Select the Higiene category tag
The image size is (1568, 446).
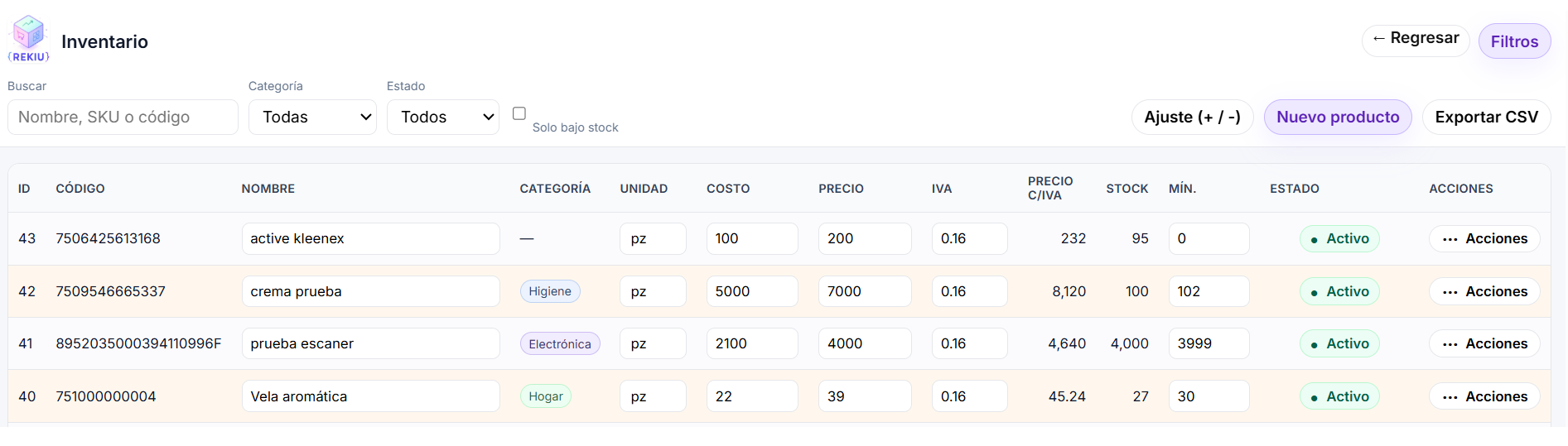(550, 291)
